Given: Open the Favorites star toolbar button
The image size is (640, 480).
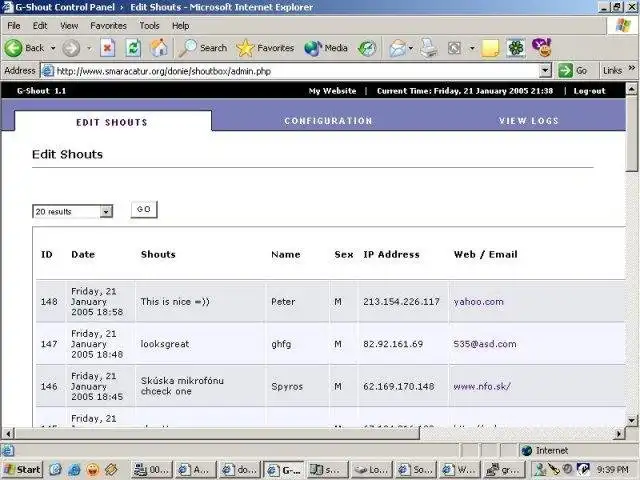Looking at the screenshot, I should click(x=265, y=48).
